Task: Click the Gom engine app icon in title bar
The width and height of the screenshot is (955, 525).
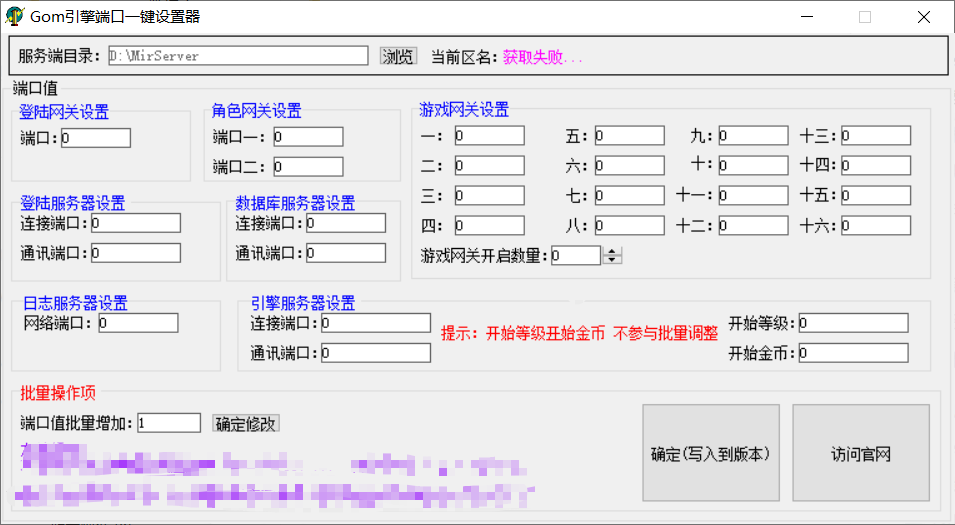Action: (15, 16)
